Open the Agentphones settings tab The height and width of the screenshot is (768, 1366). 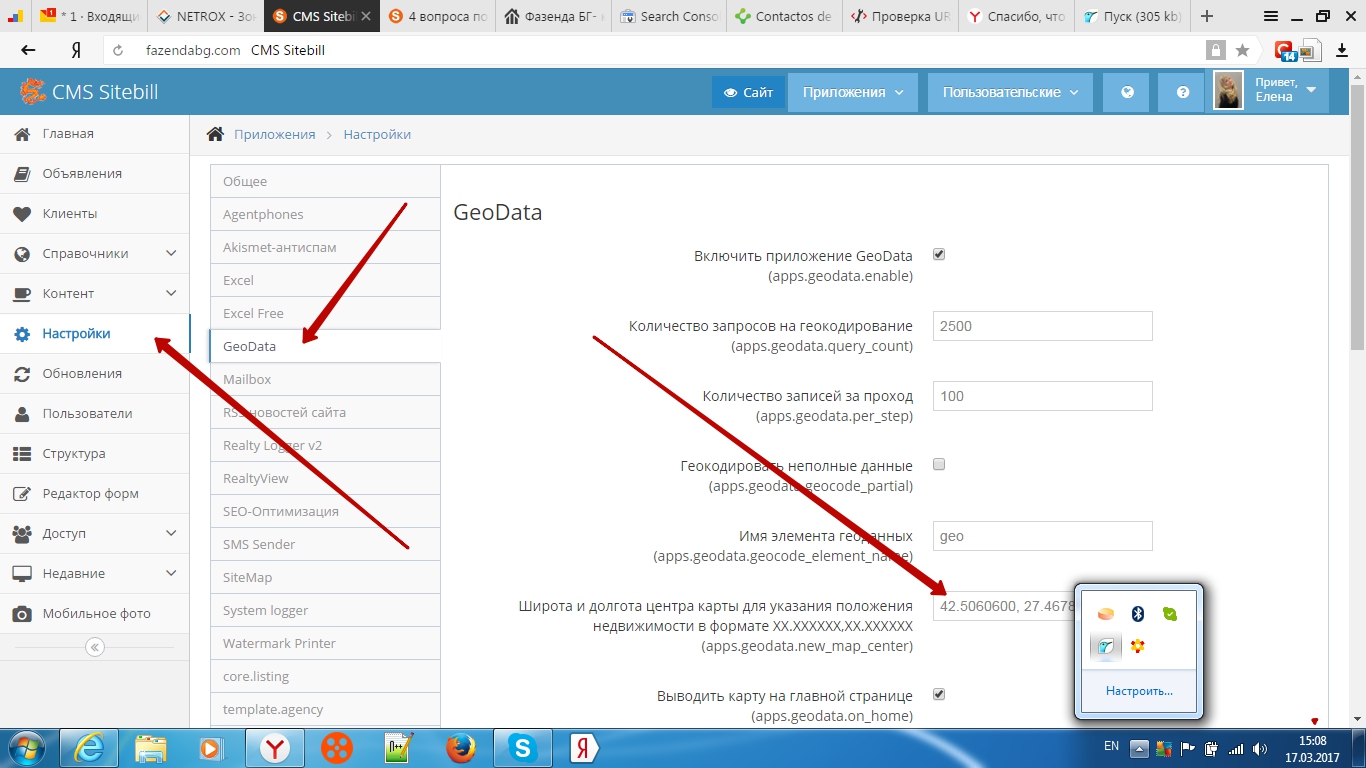point(325,214)
